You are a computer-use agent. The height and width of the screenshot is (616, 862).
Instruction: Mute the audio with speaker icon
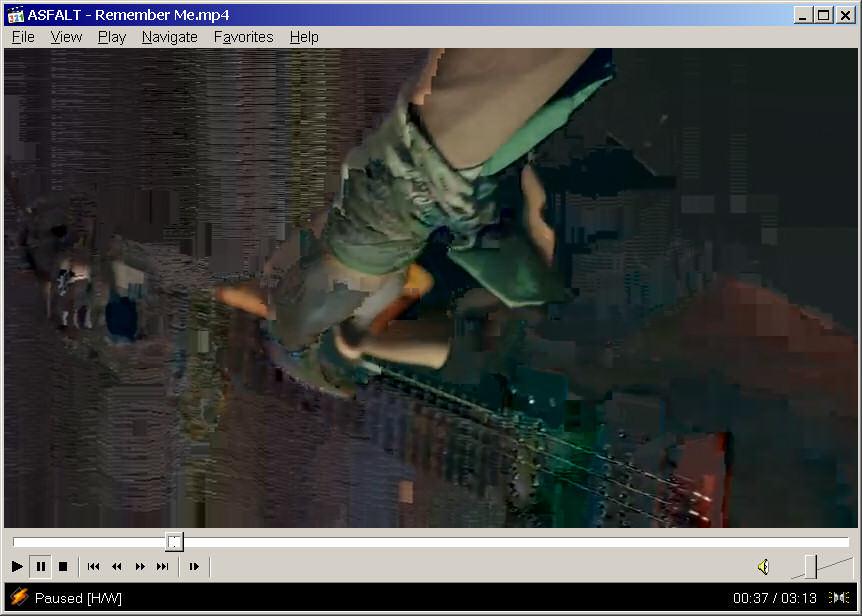[x=763, y=567]
